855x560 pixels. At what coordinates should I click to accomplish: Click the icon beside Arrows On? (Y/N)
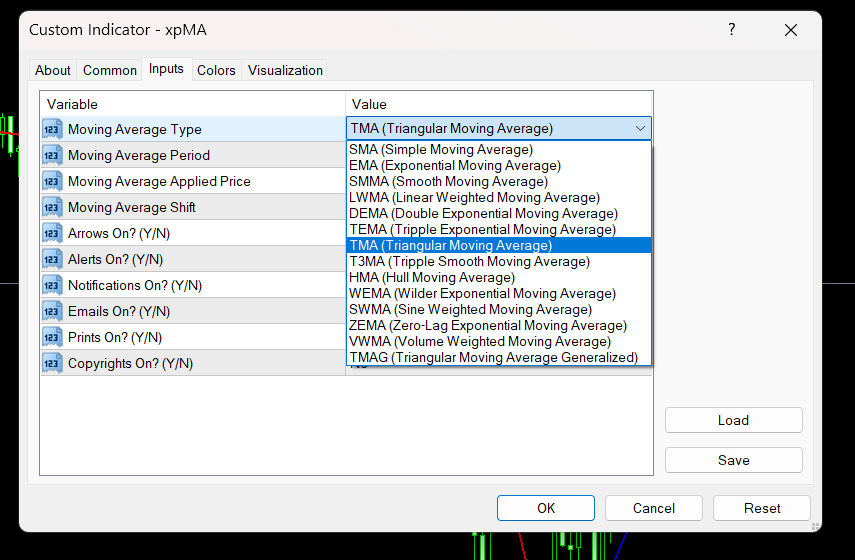pyautogui.click(x=53, y=233)
